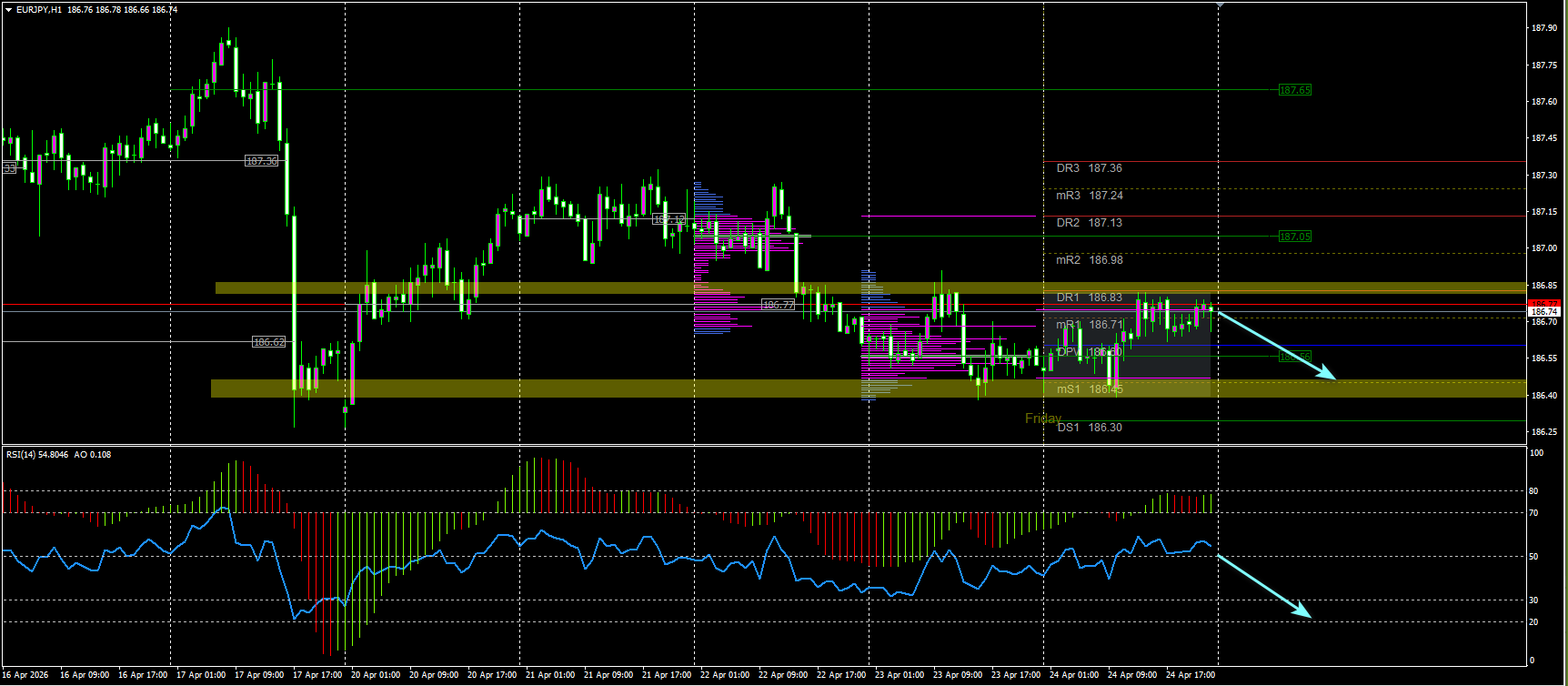Click the Friday session label

1043,419
